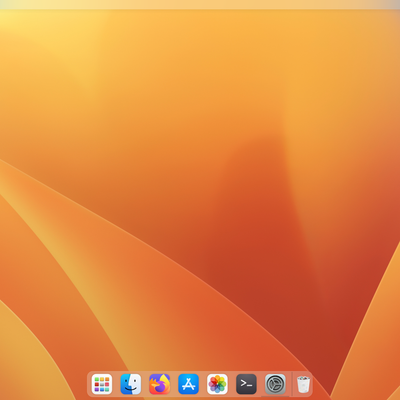
Task: Launch Firefox from the dock
Action: click(160, 384)
